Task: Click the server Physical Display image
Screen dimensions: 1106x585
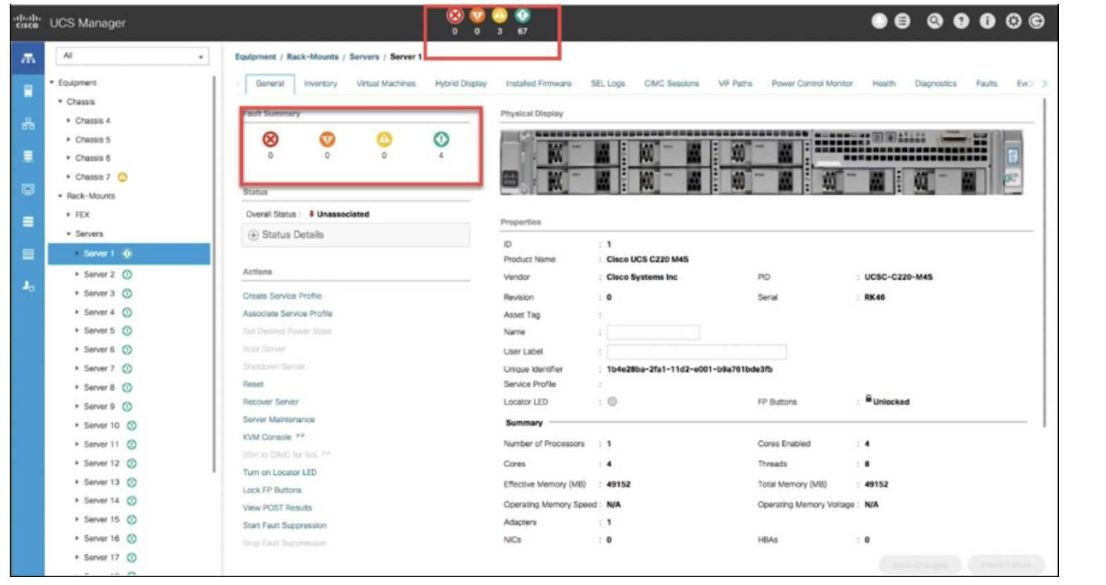Action: 762,162
